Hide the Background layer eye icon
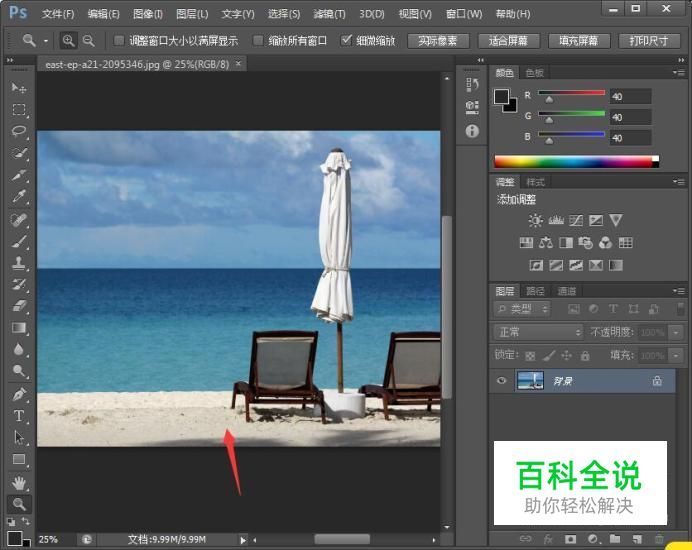The image size is (692, 550). (501, 380)
